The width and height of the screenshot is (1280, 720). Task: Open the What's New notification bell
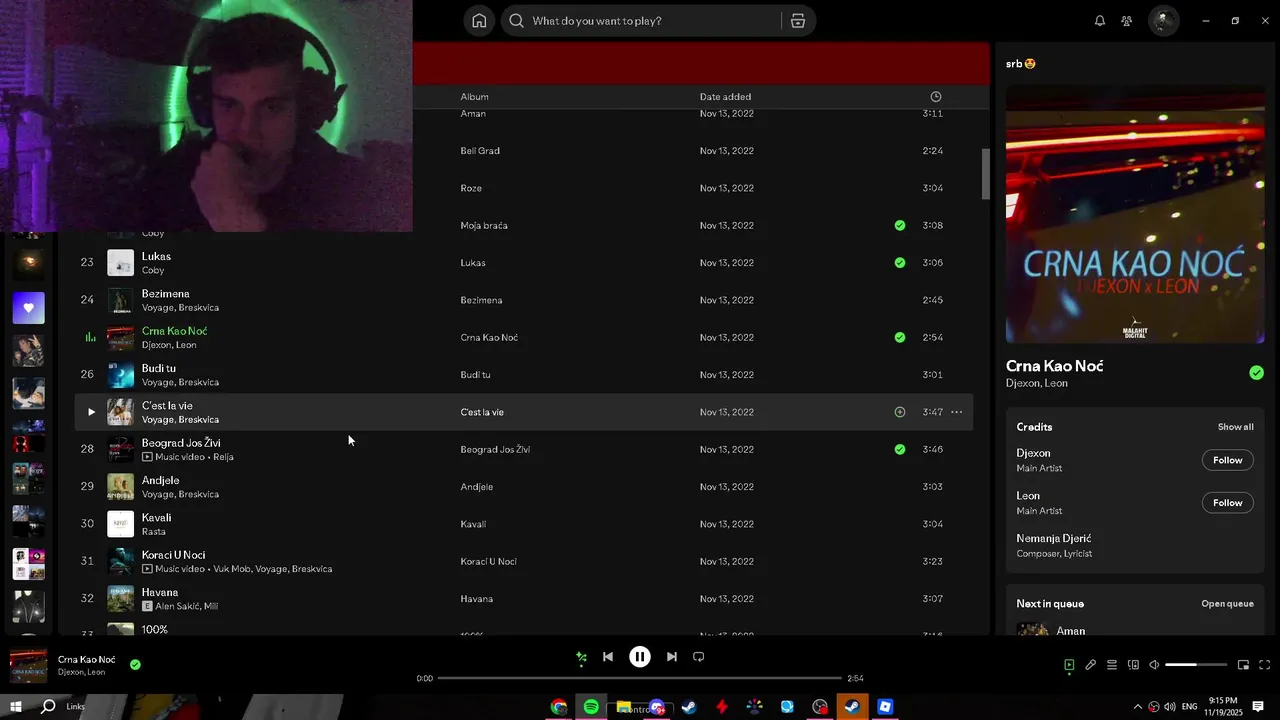tap(1100, 21)
